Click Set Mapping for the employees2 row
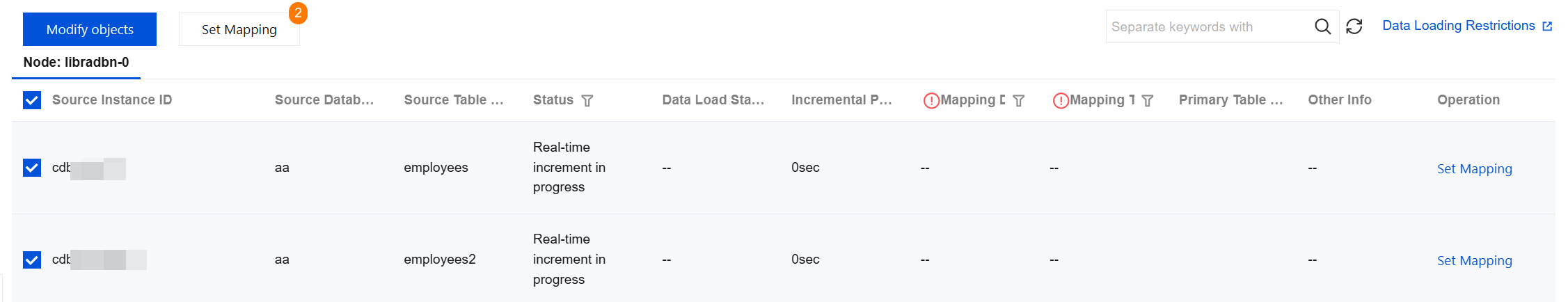 [1474, 261]
